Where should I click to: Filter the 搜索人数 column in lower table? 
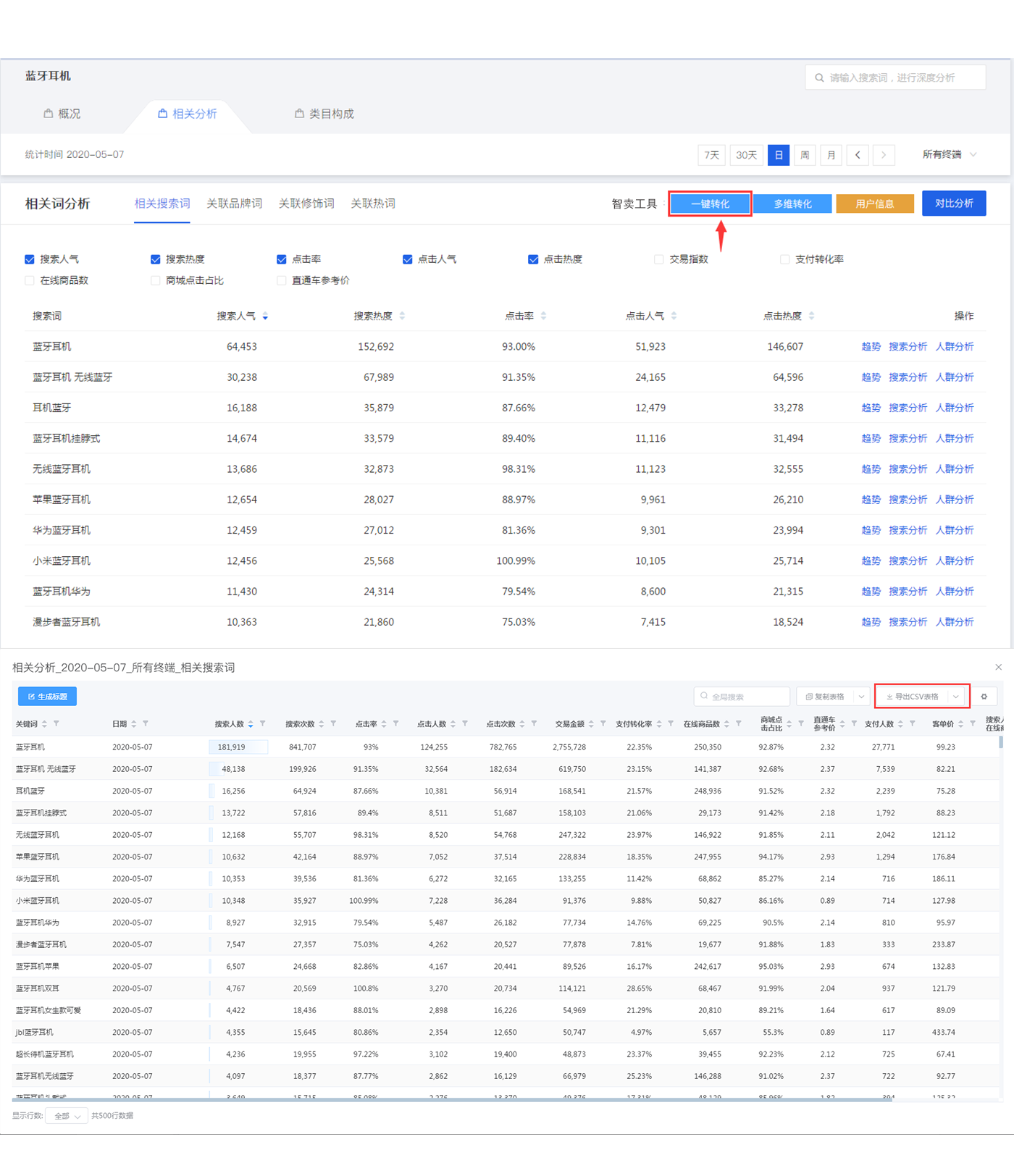click(262, 723)
